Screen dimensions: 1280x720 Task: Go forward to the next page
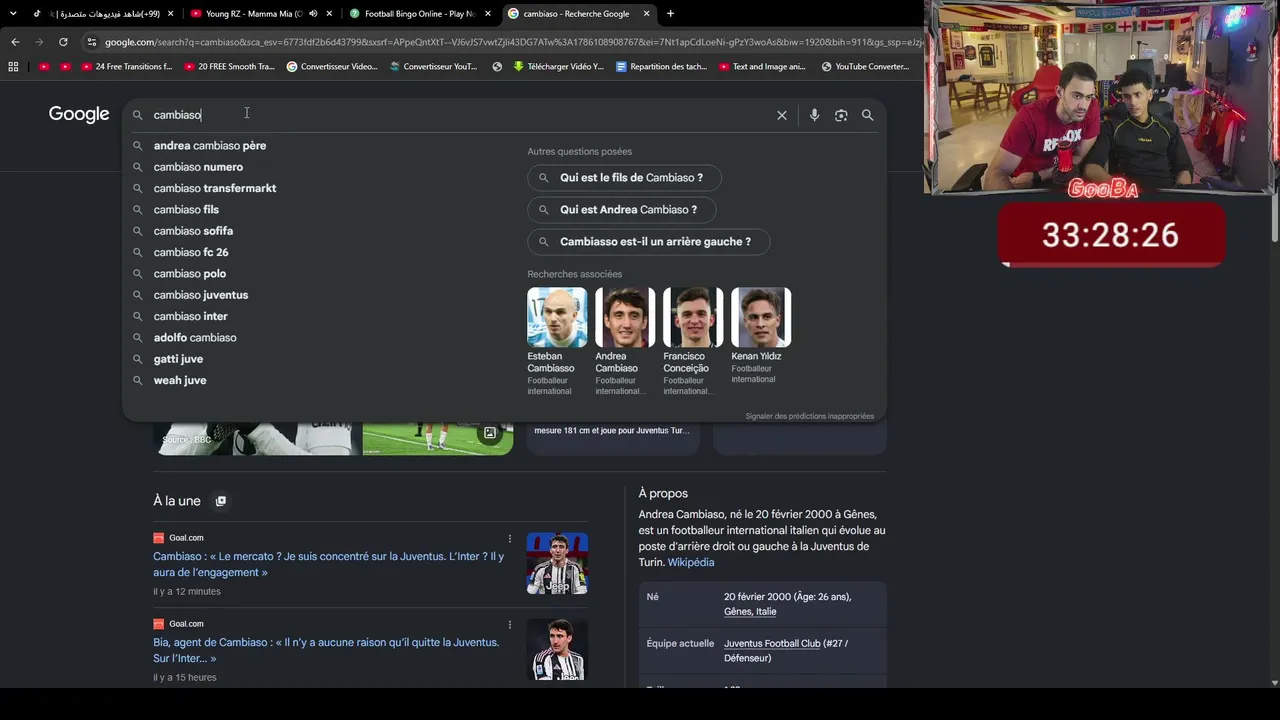pyautogui.click(x=39, y=42)
